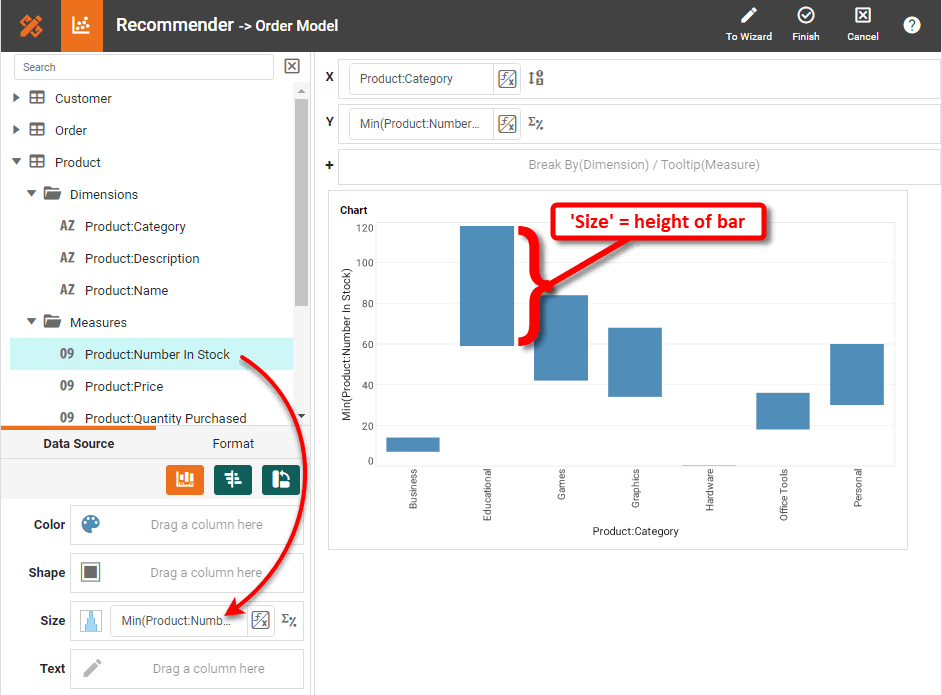Click the swap axes rotate icon
This screenshot has width=942, height=695.
coord(281,480)
